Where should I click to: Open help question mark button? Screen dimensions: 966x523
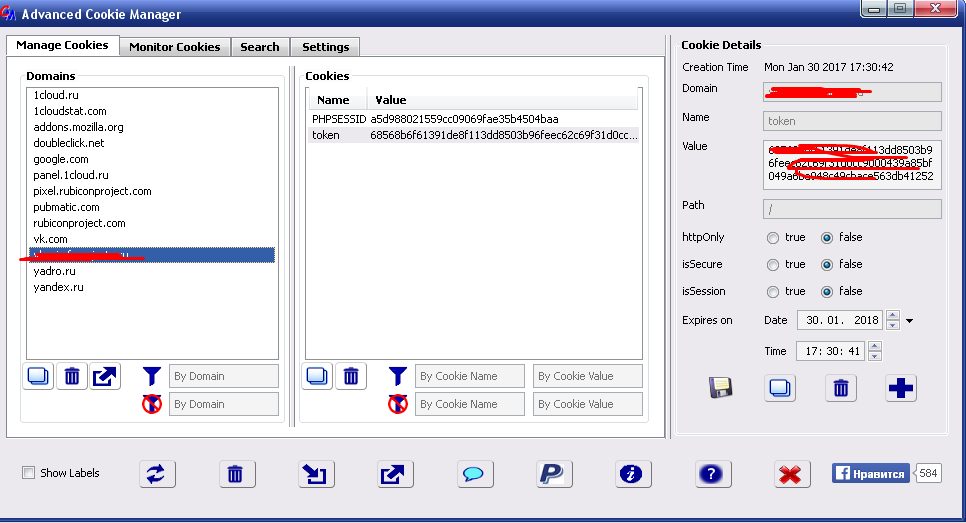pos(713,474)
